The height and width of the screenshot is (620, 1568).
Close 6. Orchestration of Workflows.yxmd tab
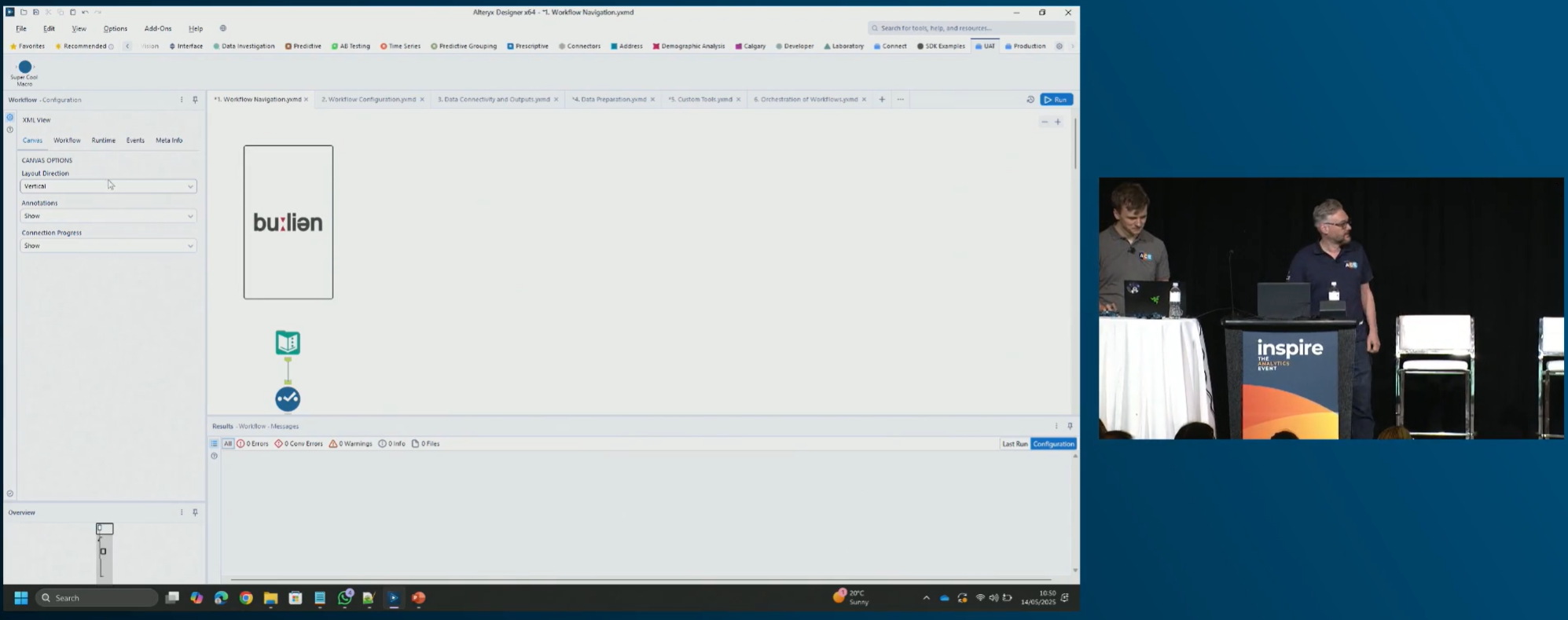click(864, 100)
